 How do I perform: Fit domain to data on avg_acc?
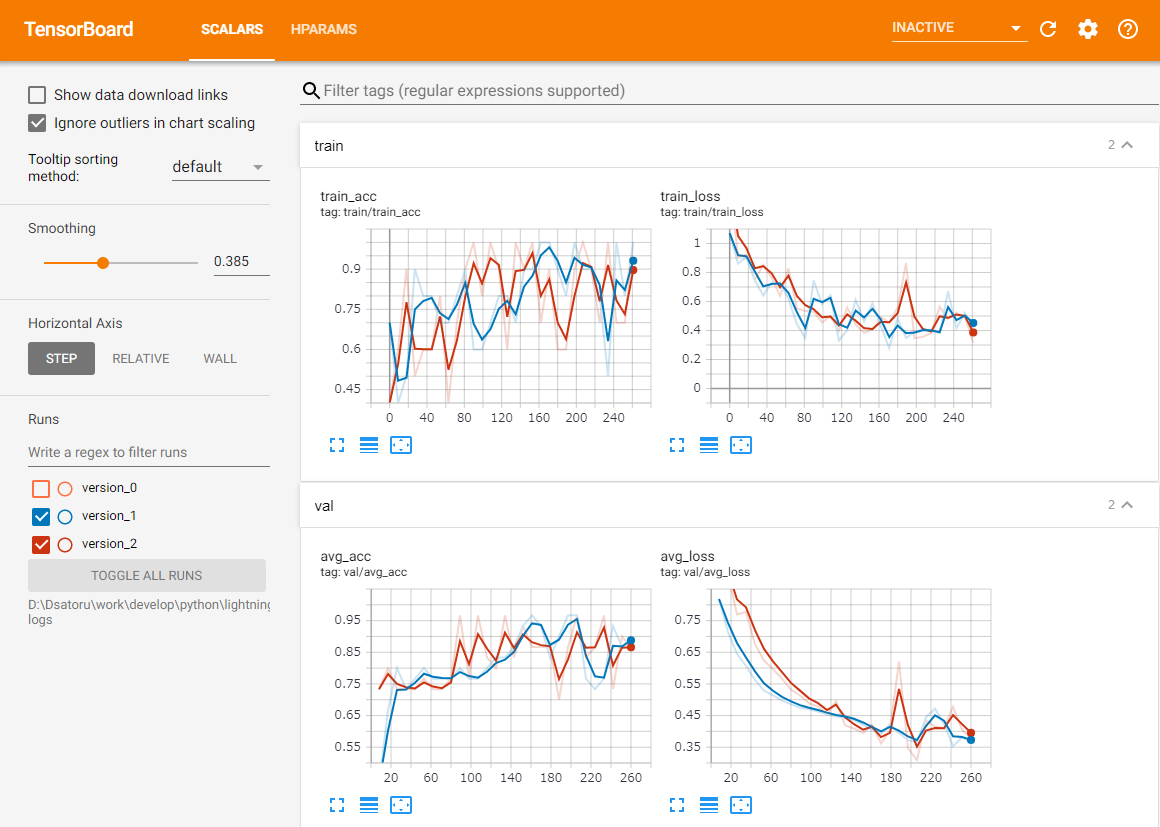click(401, 805)
